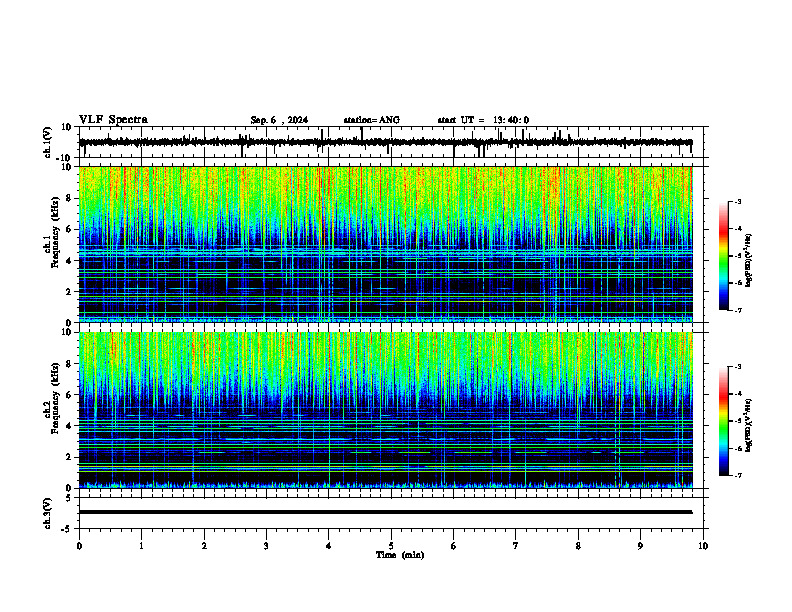Click the date 'Sep. 6, 2024'
Screen dimensions: 792x612
coord(279,120)
